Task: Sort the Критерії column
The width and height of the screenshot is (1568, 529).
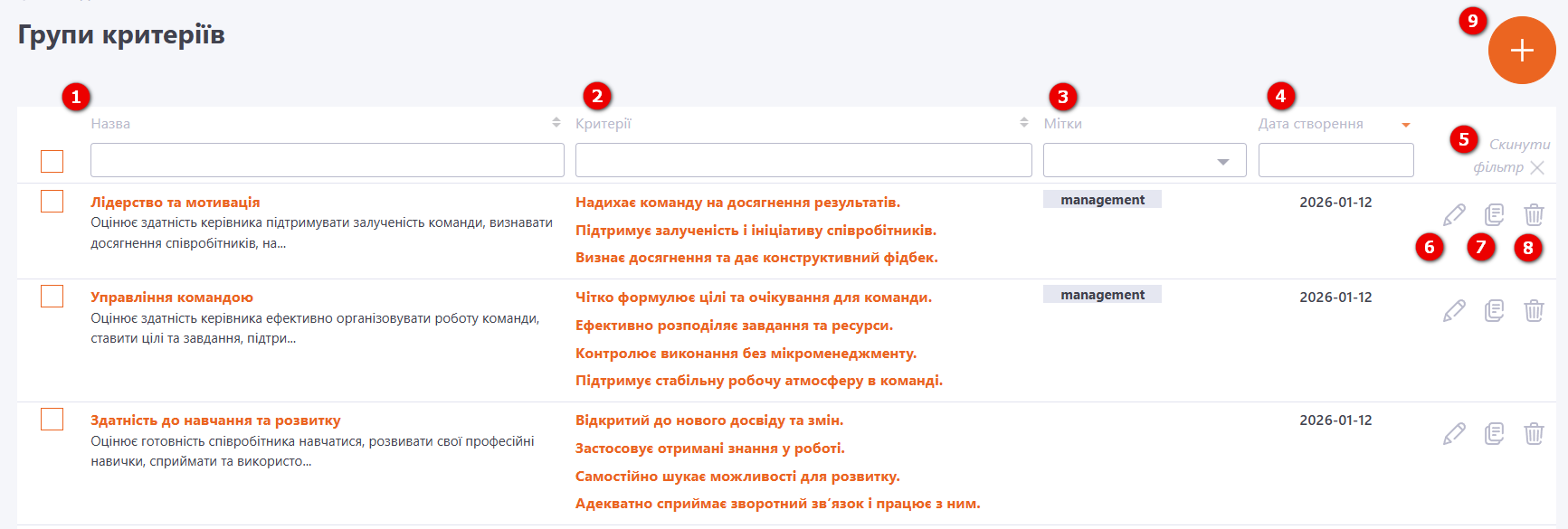Action: 1024,123
